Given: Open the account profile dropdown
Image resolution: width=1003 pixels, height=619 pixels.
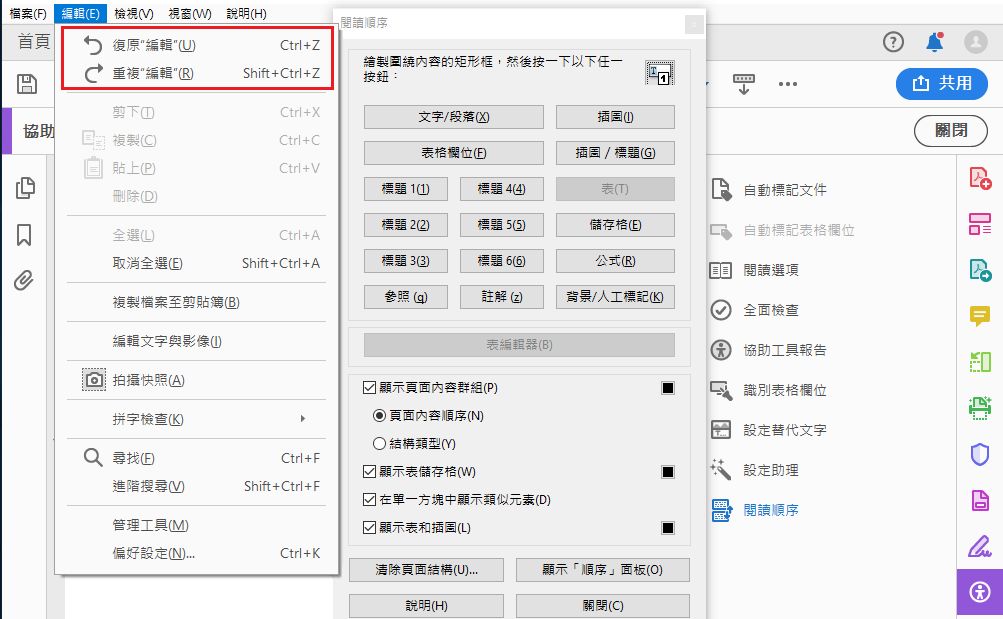Looking at the screenshot, I should (974, 42).
